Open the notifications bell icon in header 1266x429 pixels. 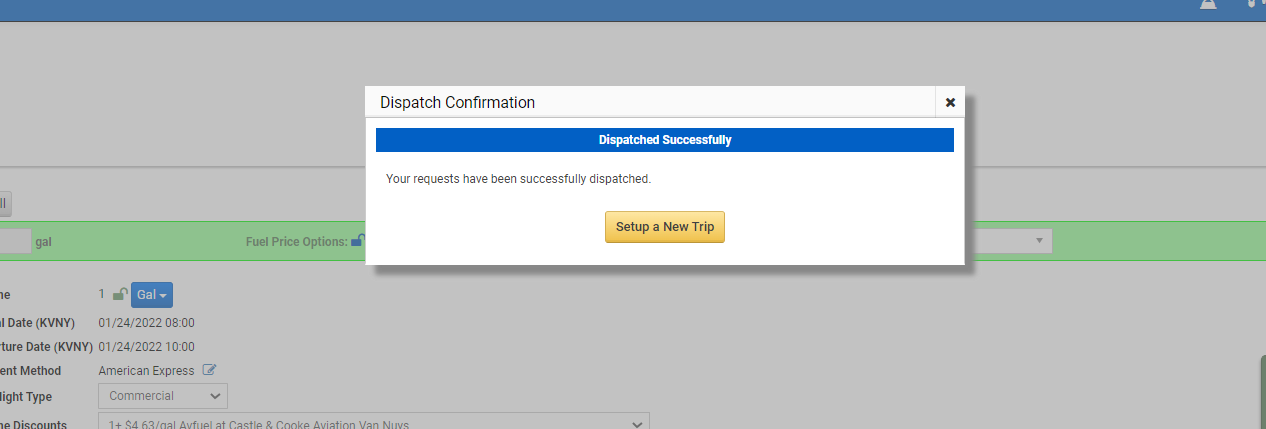pos(1208,4)
